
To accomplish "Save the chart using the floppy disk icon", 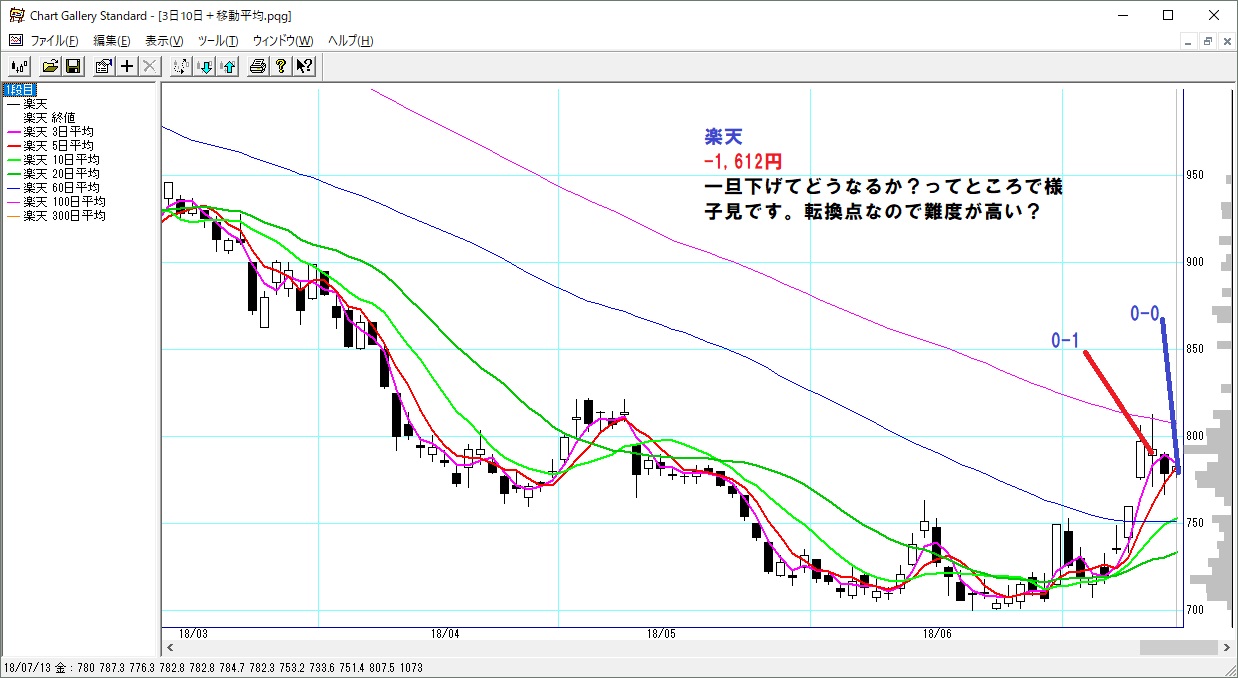I will (72, 66).
